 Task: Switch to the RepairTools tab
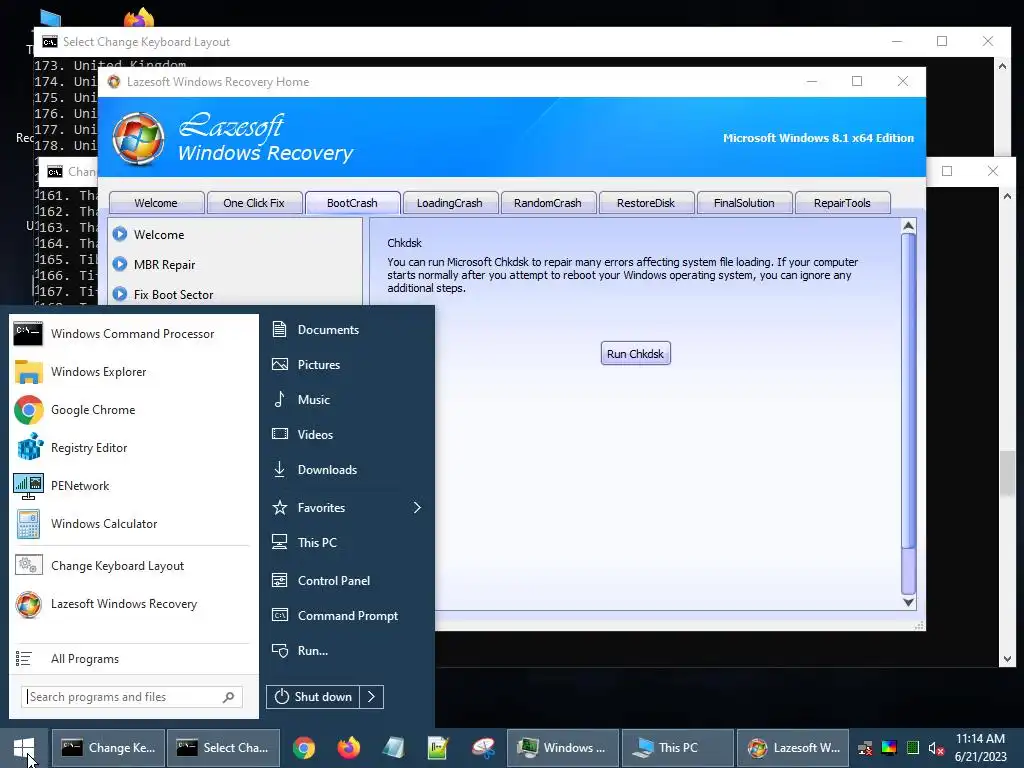coord(842,203)
